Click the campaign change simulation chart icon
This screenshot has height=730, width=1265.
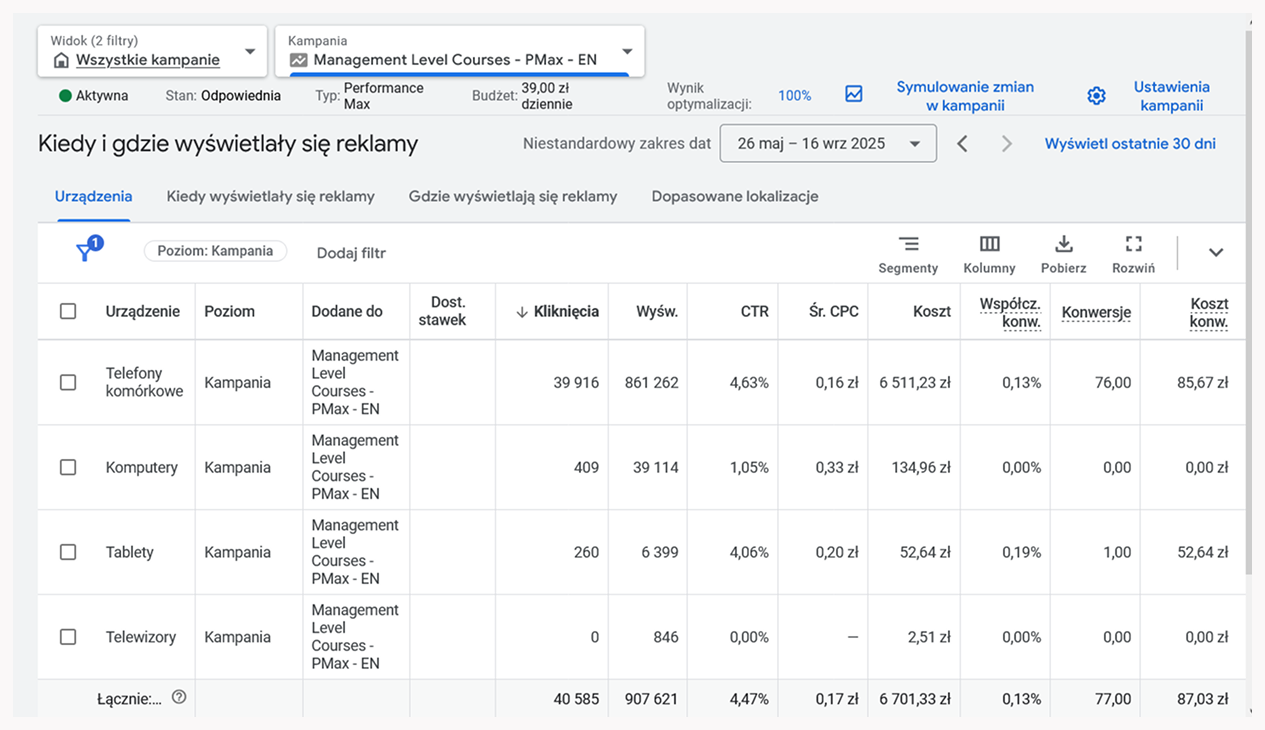(853, 94)
